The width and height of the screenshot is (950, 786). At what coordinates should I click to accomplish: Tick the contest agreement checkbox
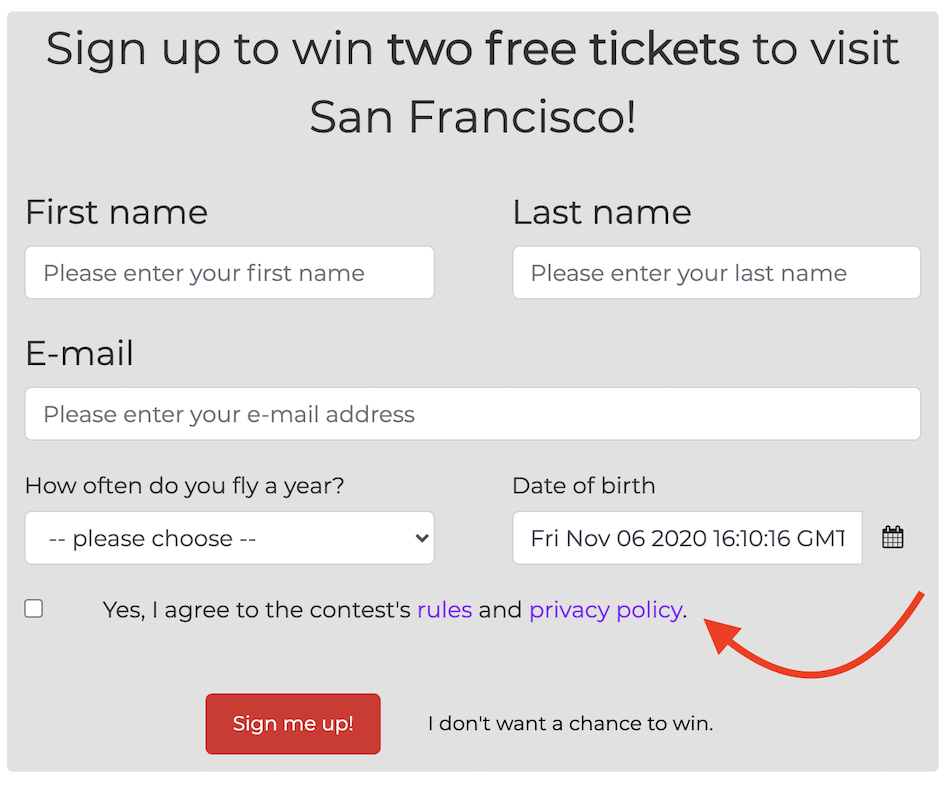tap(34, 608)
